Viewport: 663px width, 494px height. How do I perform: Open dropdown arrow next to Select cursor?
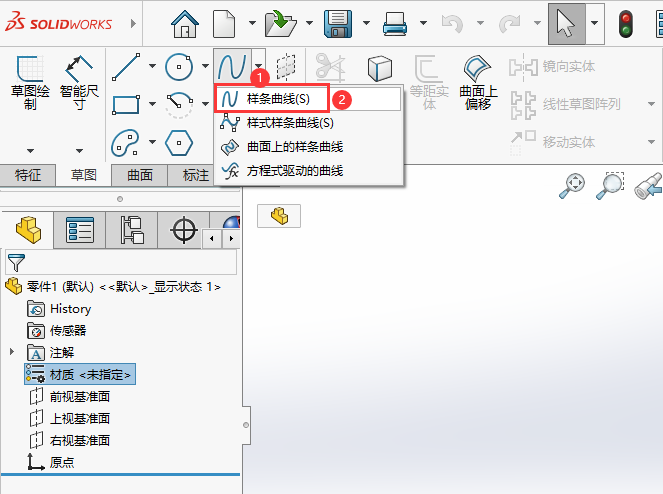coord(595,23)
